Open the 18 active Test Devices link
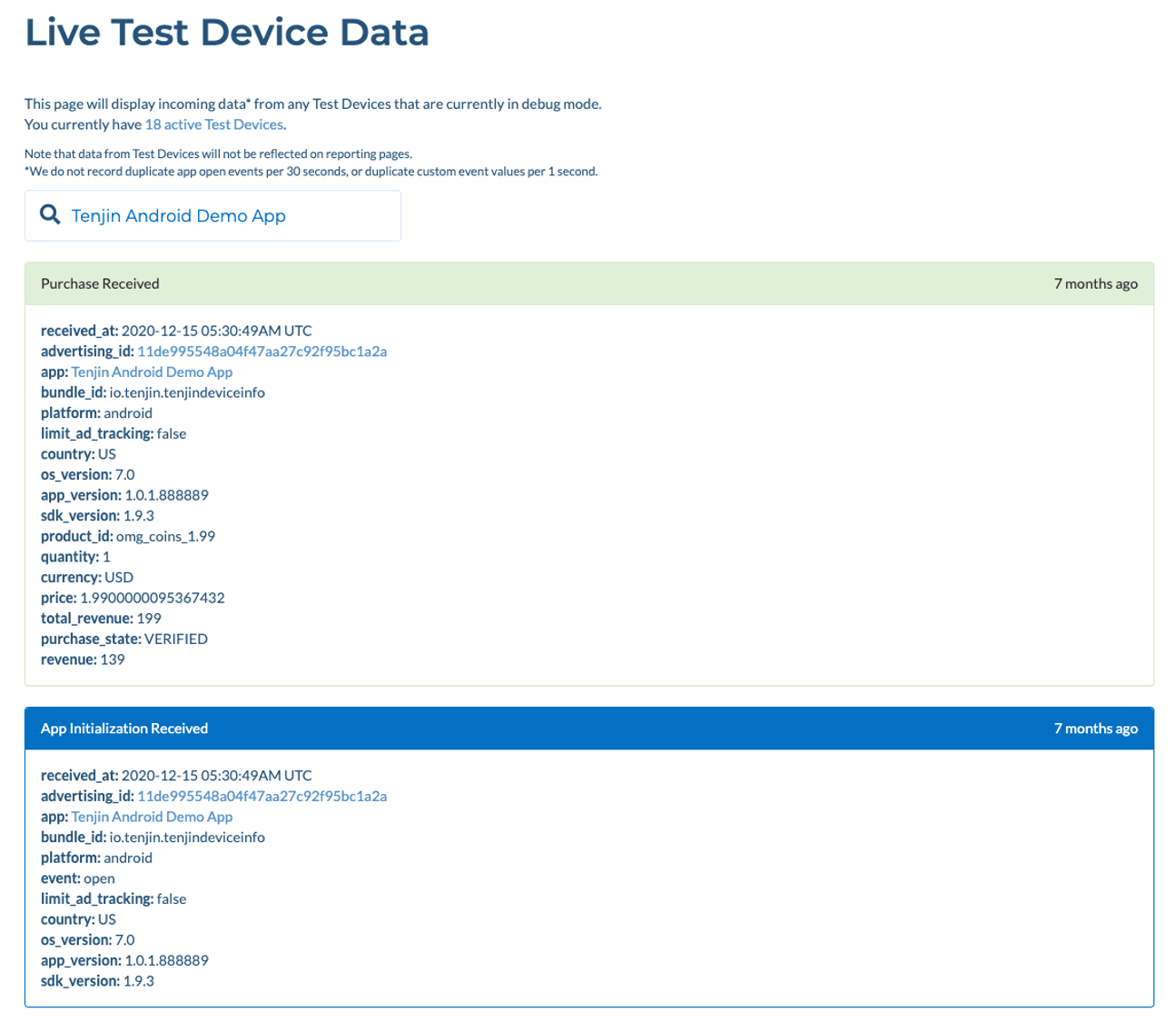 [214, 124]
